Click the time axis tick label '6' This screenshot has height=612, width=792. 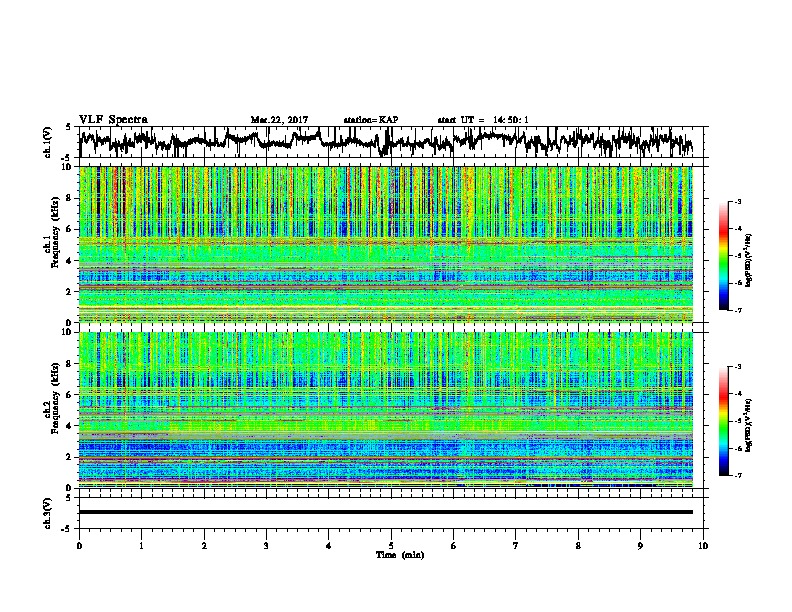(x=454, y=546)
